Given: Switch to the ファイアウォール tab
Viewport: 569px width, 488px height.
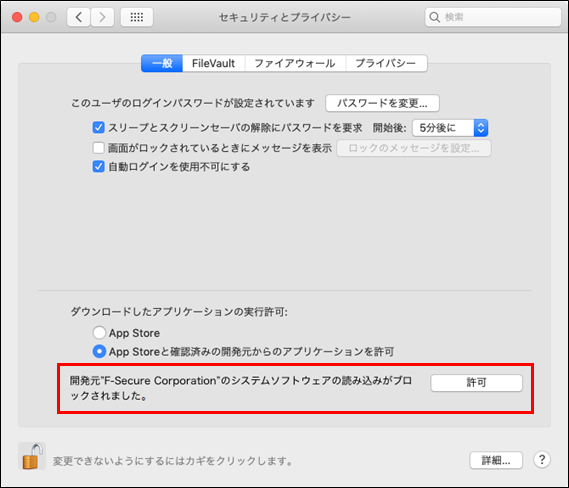Looking at the screenshot, I should pyautogui.click(x=295, y=63).
